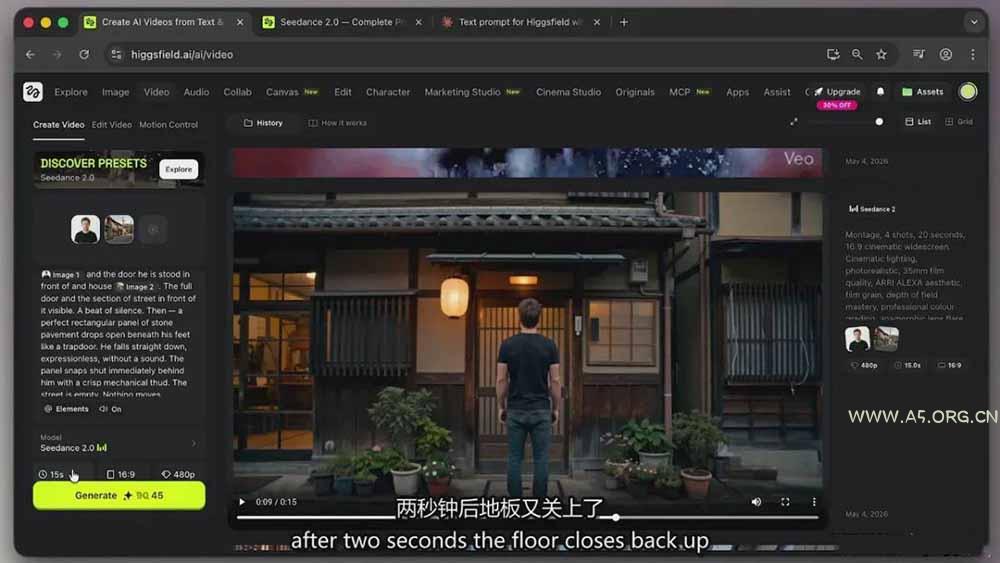
Task: Open the Seedance 2.0 model selector
Action: [x=119, y=443]
